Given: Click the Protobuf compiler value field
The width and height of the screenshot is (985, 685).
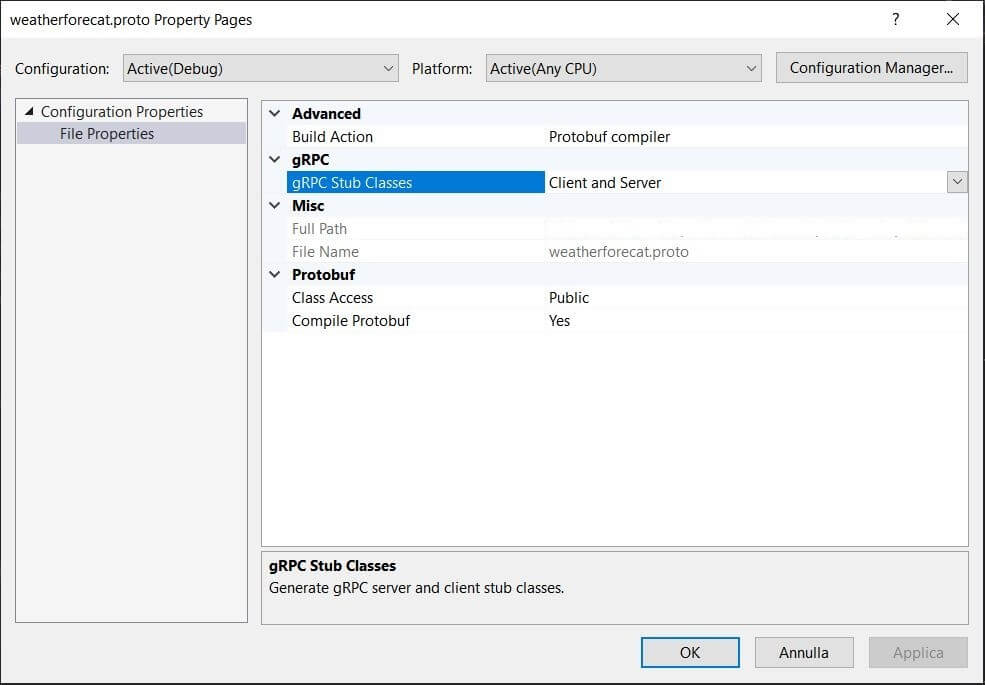Looking at the screenshot, I should 609,137.
